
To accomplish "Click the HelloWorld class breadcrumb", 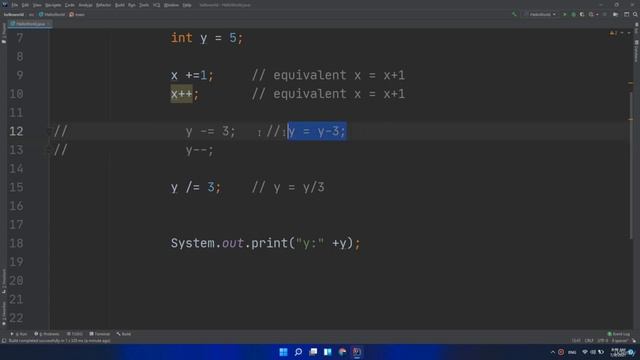I will [x=52, y=14].
